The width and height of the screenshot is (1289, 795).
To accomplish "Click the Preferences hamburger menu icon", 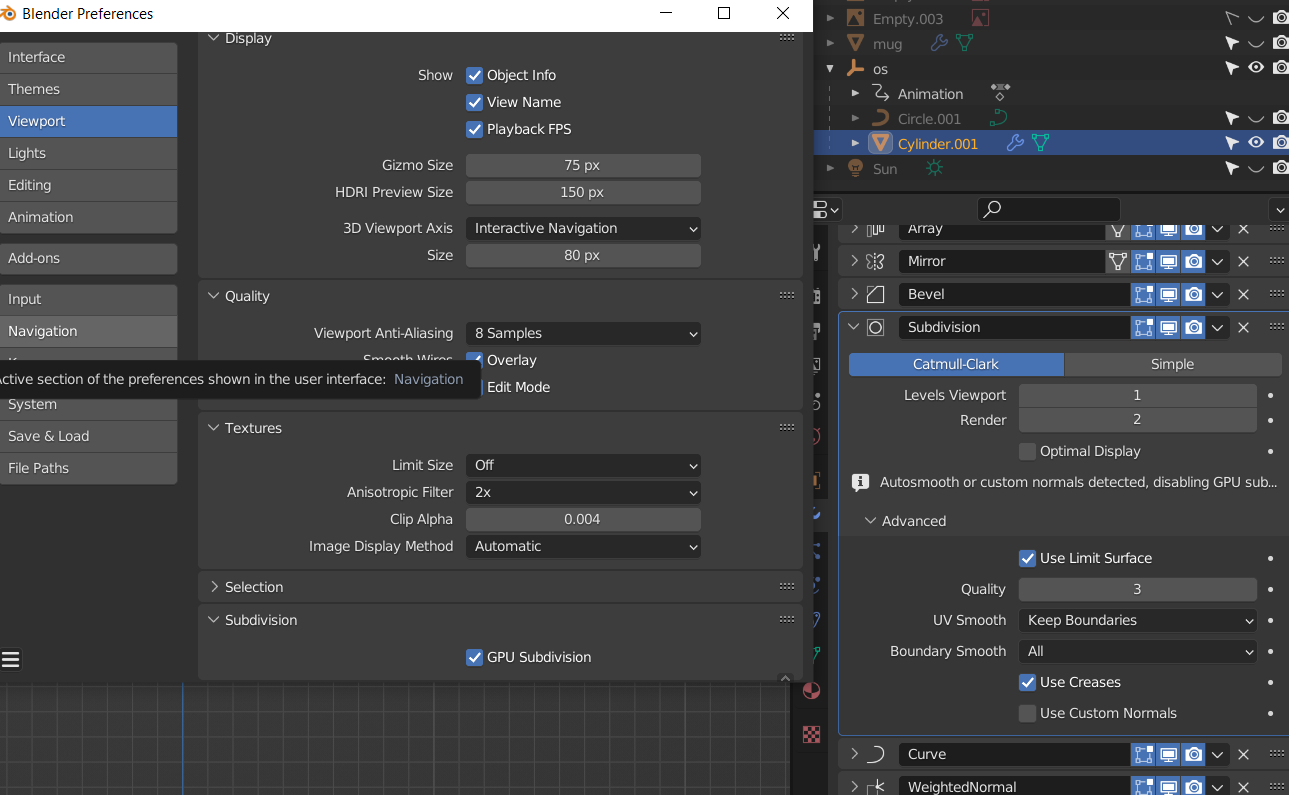I will [11, 659].
